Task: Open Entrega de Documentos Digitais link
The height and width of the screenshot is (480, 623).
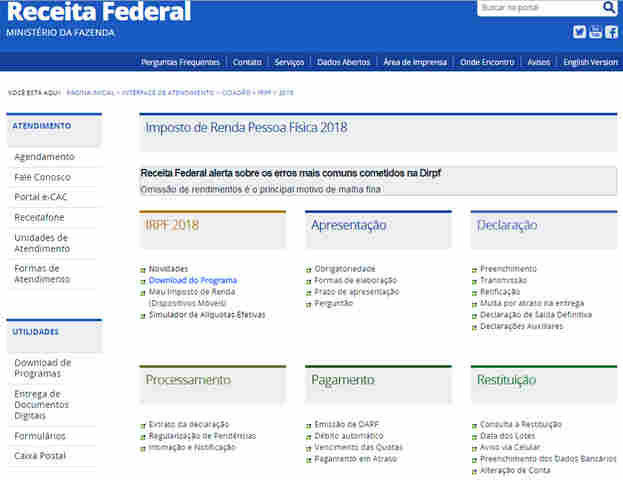Action: click(41, 405)
